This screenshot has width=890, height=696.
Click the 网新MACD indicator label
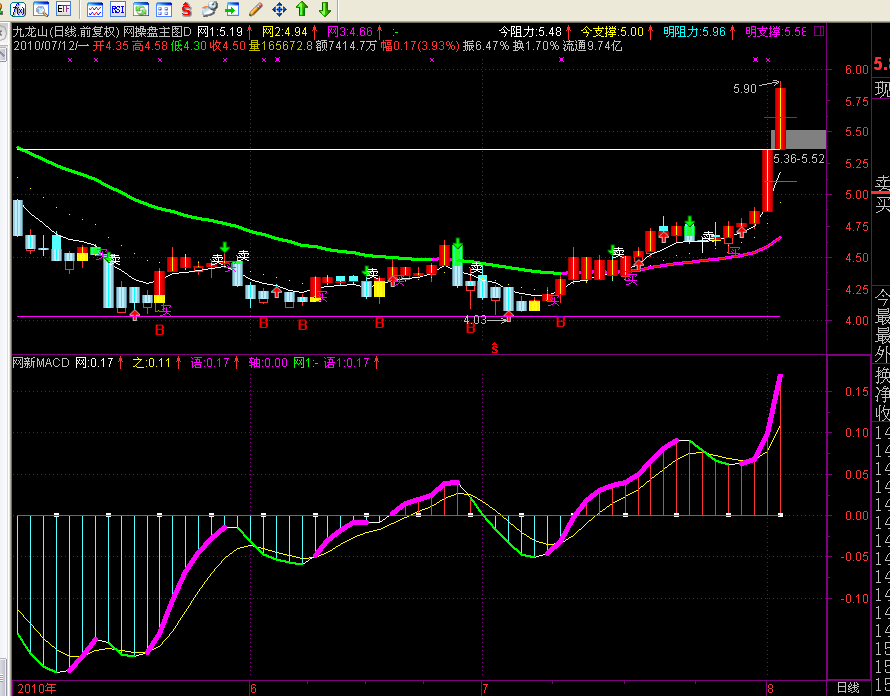(x=40, y=362)
